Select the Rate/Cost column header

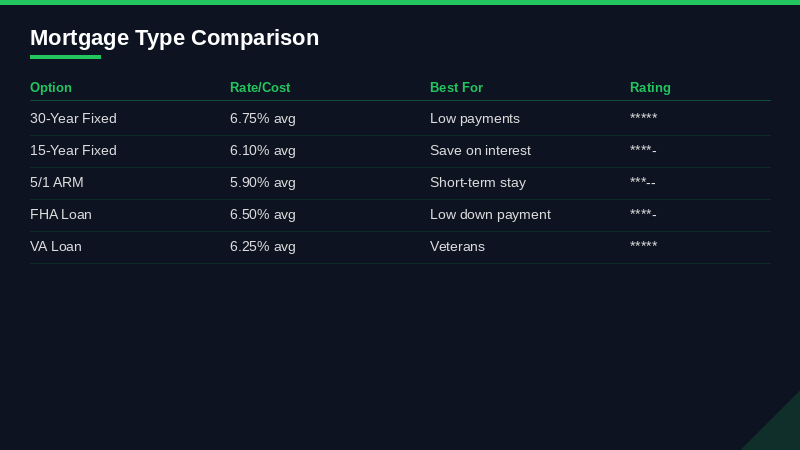pyautogui.click(x=260, y=88)
